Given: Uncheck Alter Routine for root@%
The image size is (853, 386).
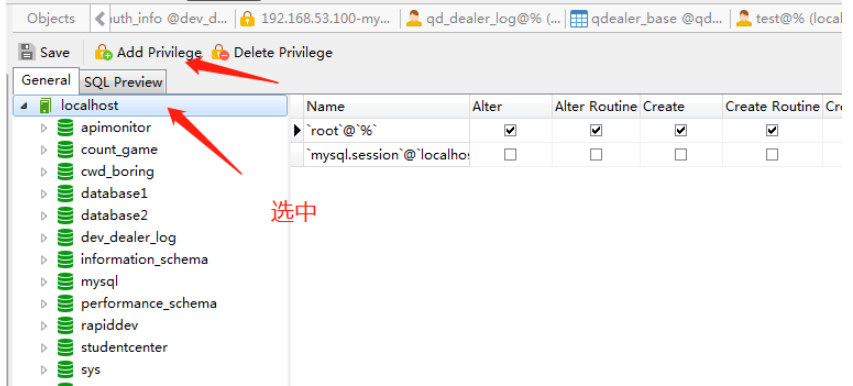Looking at the screenshot, I should (596, 130).
